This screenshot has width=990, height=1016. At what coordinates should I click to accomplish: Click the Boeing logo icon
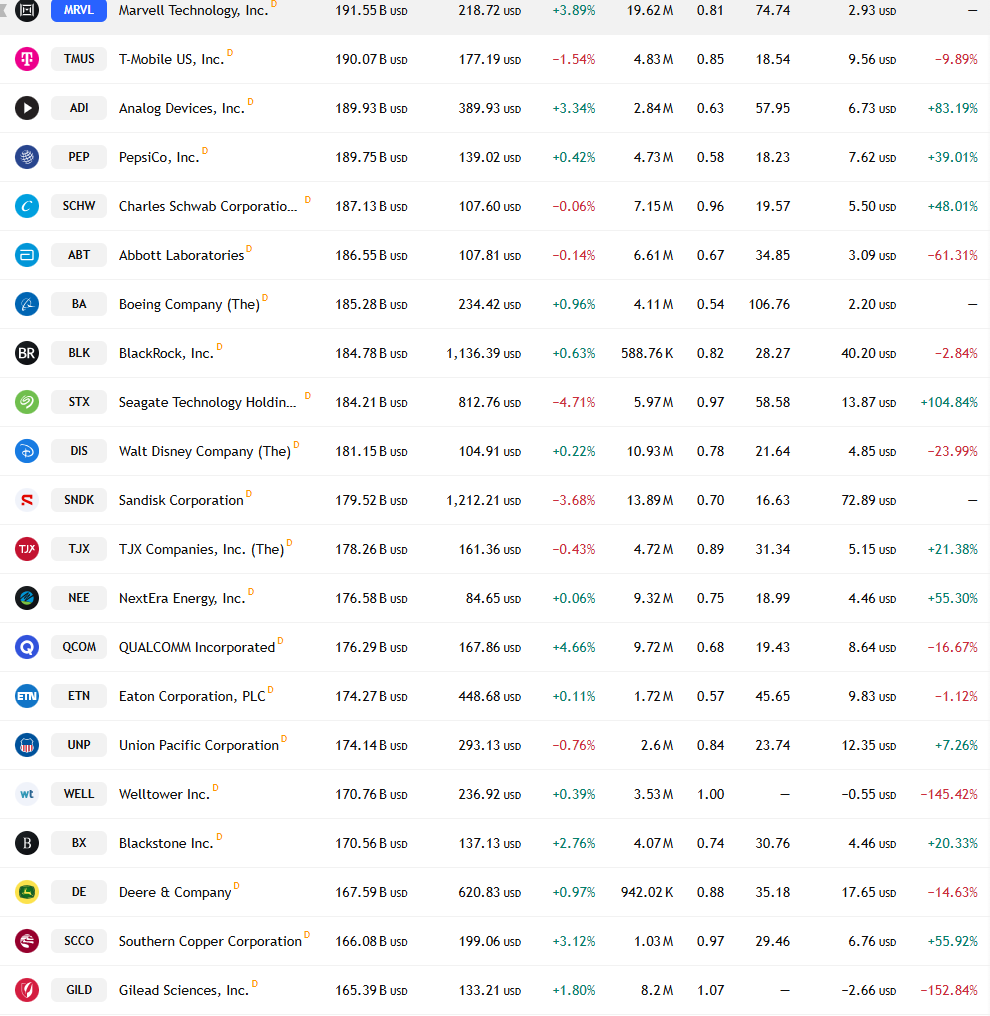coord(27,304)
